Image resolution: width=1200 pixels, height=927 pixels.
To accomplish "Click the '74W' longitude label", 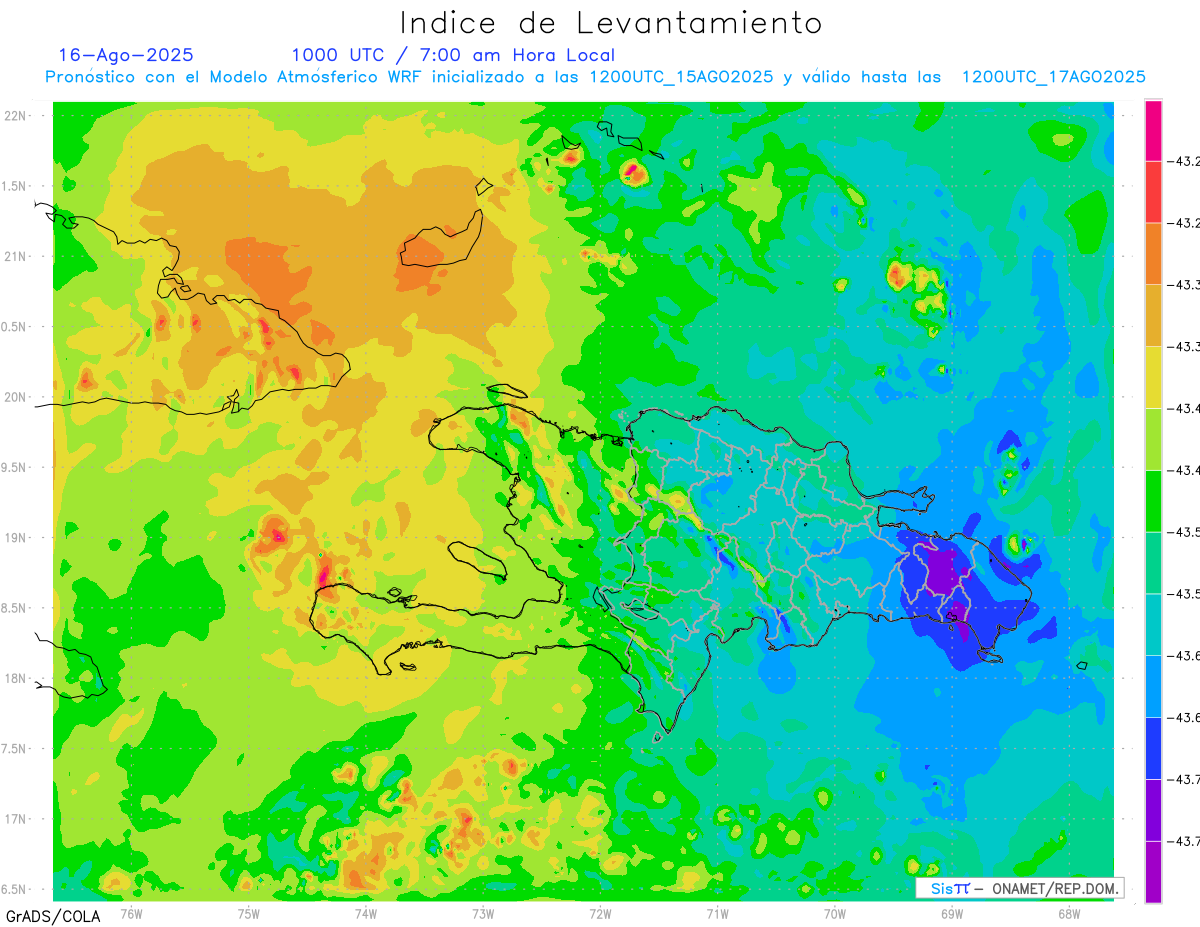I will tap(366, 914).
